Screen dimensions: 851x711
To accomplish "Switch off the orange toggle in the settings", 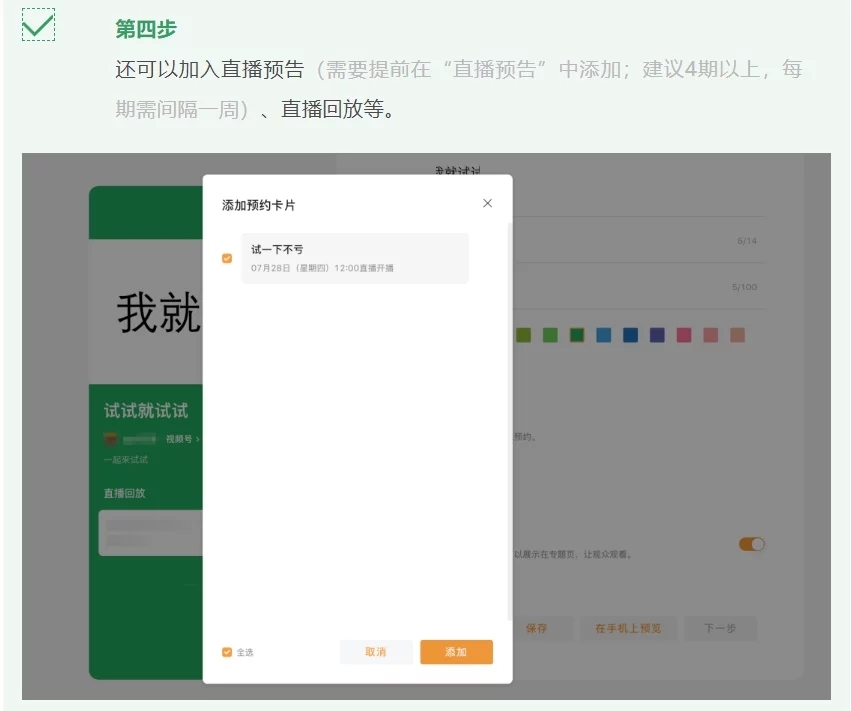I will click(751, 544).
